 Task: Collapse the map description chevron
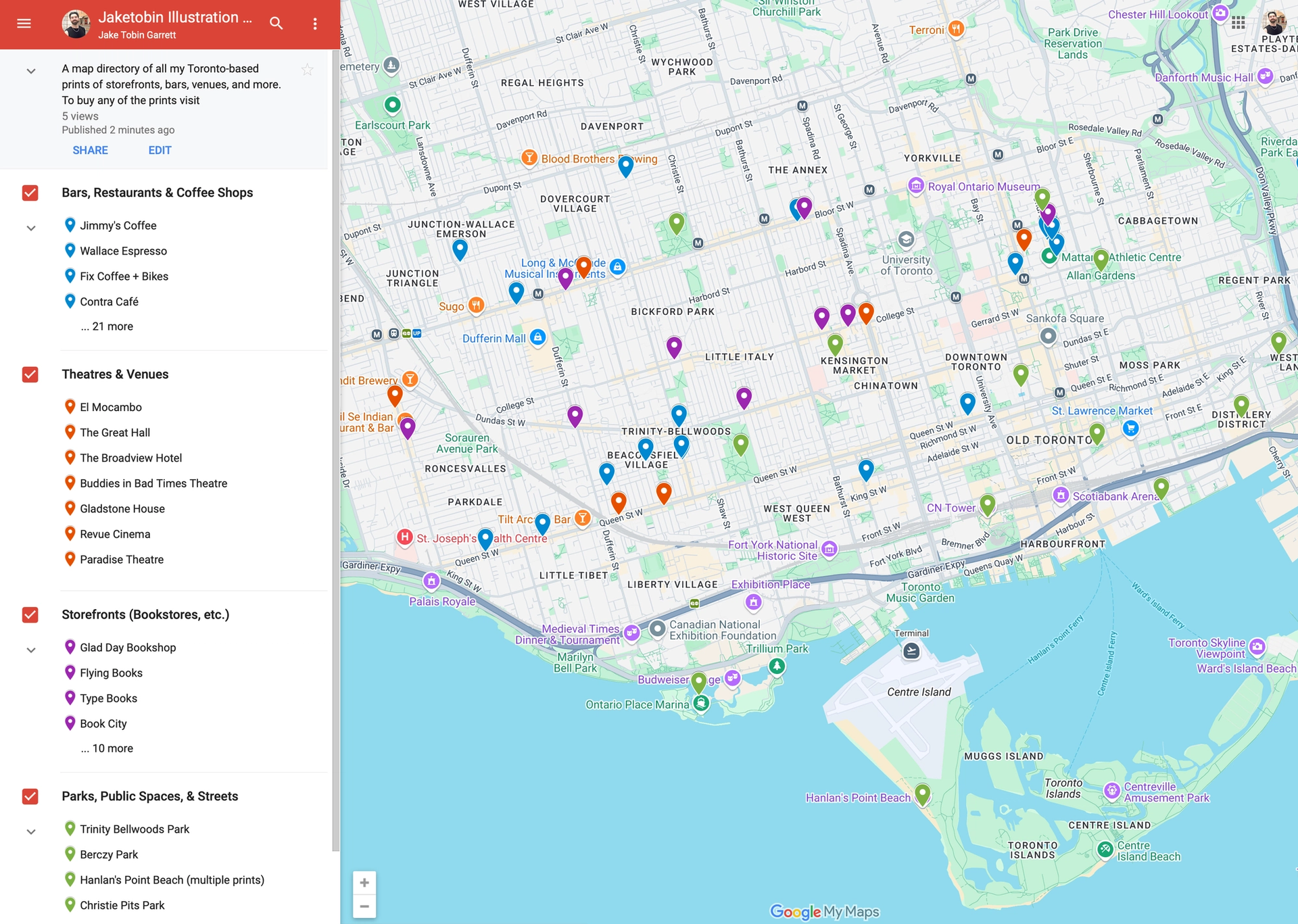point(30,71)
